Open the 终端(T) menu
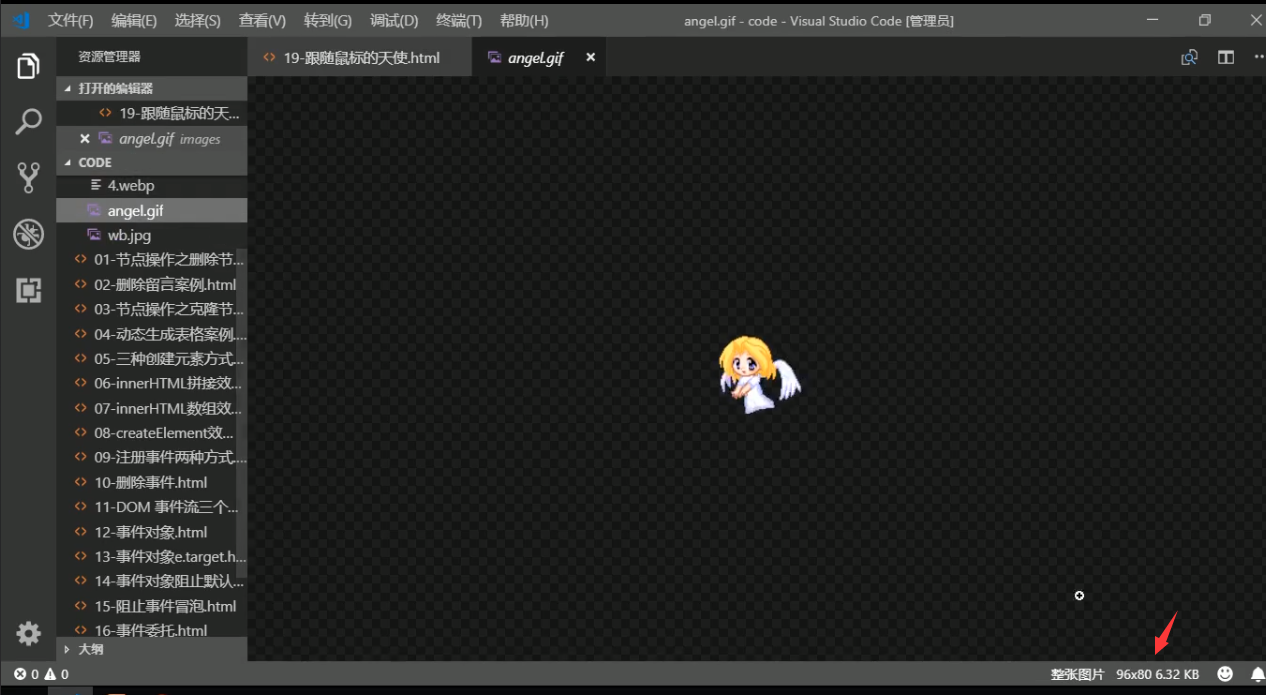 pyautogui.click(x=459, y=20)
